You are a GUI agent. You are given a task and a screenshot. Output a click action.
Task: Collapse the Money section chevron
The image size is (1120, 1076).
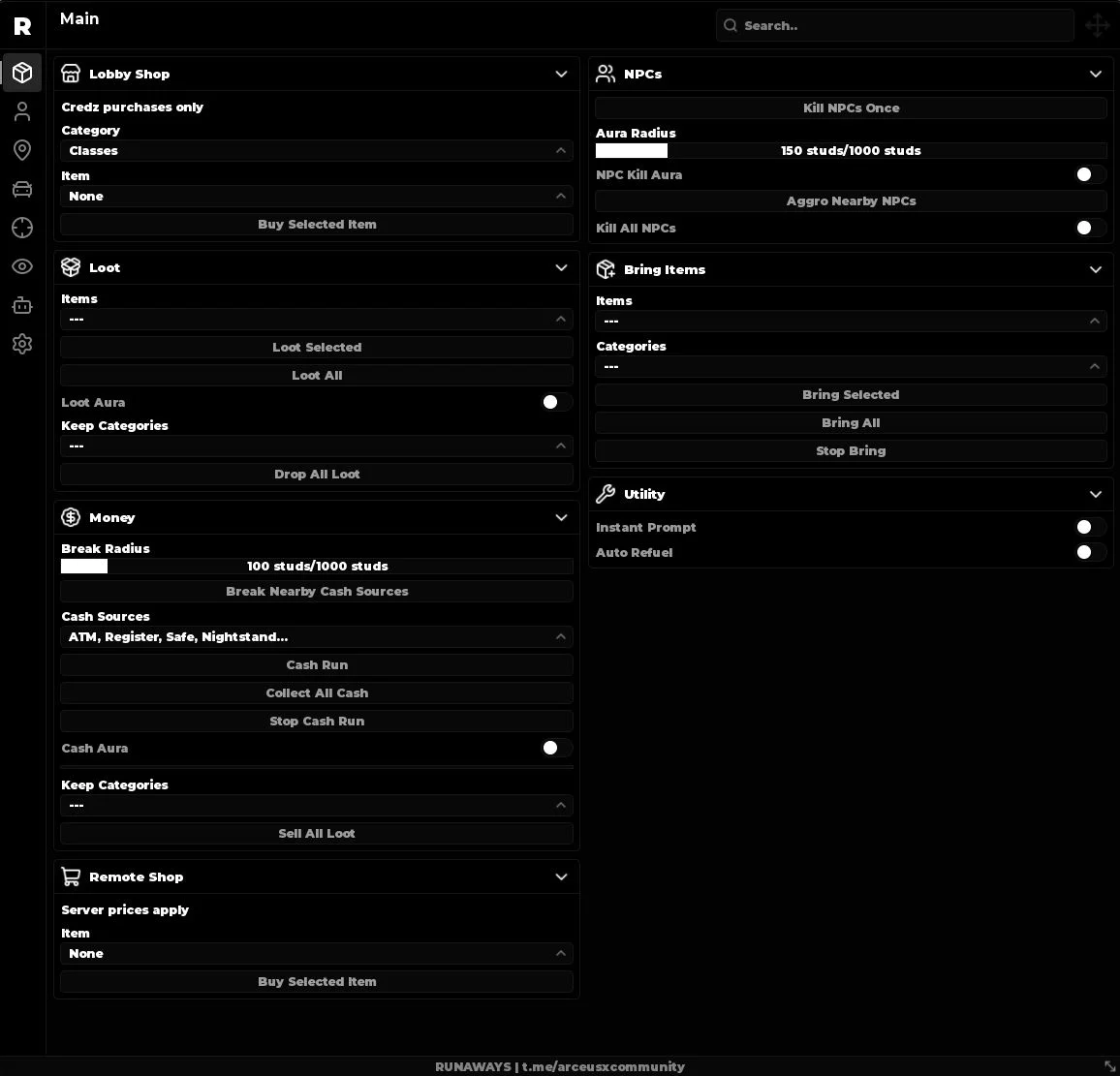pyautogui.click(x=561, y=517)
